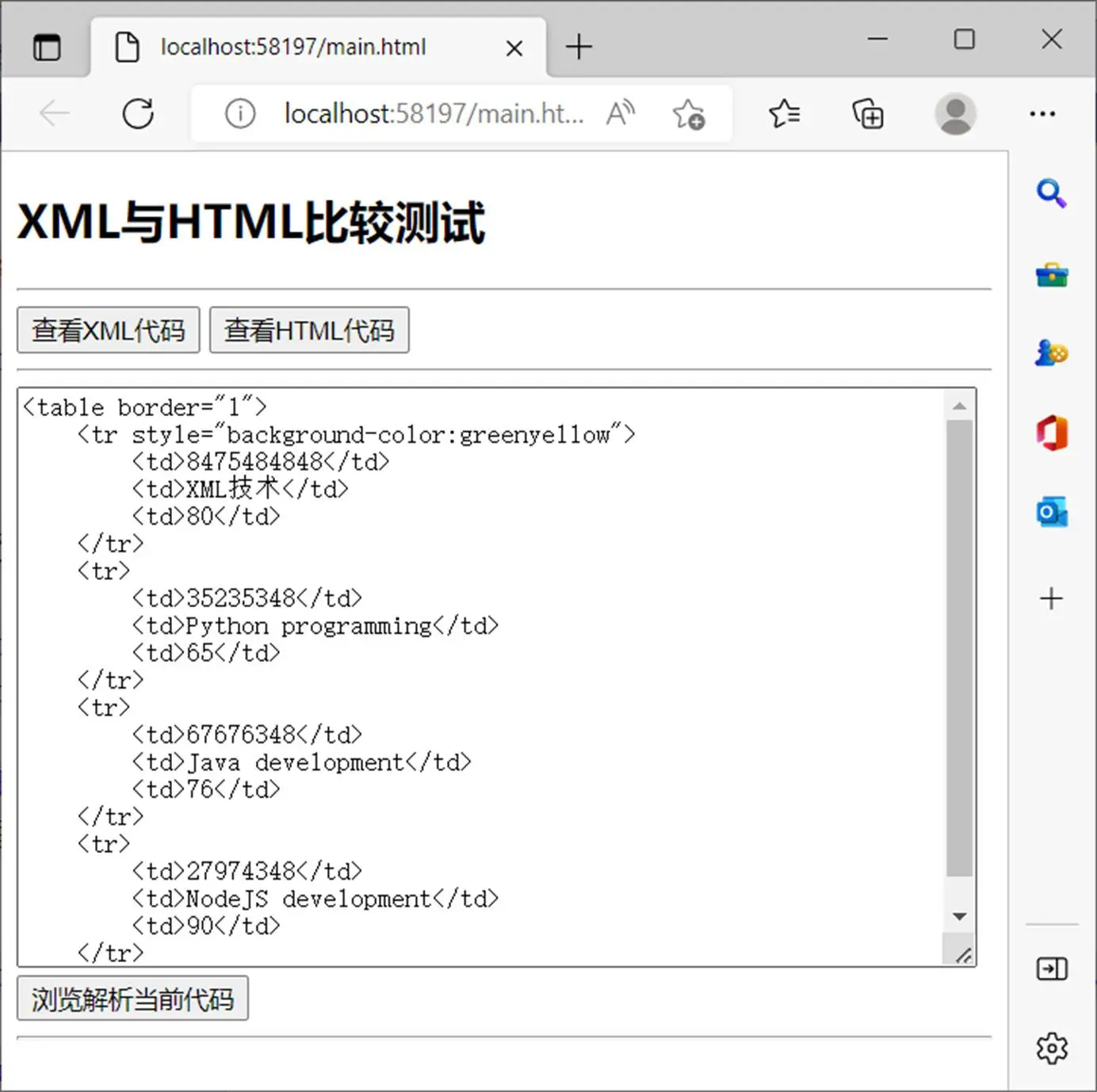Click textarea scrollbar up arrow
1097x1092 pixels.
[959, 406]
